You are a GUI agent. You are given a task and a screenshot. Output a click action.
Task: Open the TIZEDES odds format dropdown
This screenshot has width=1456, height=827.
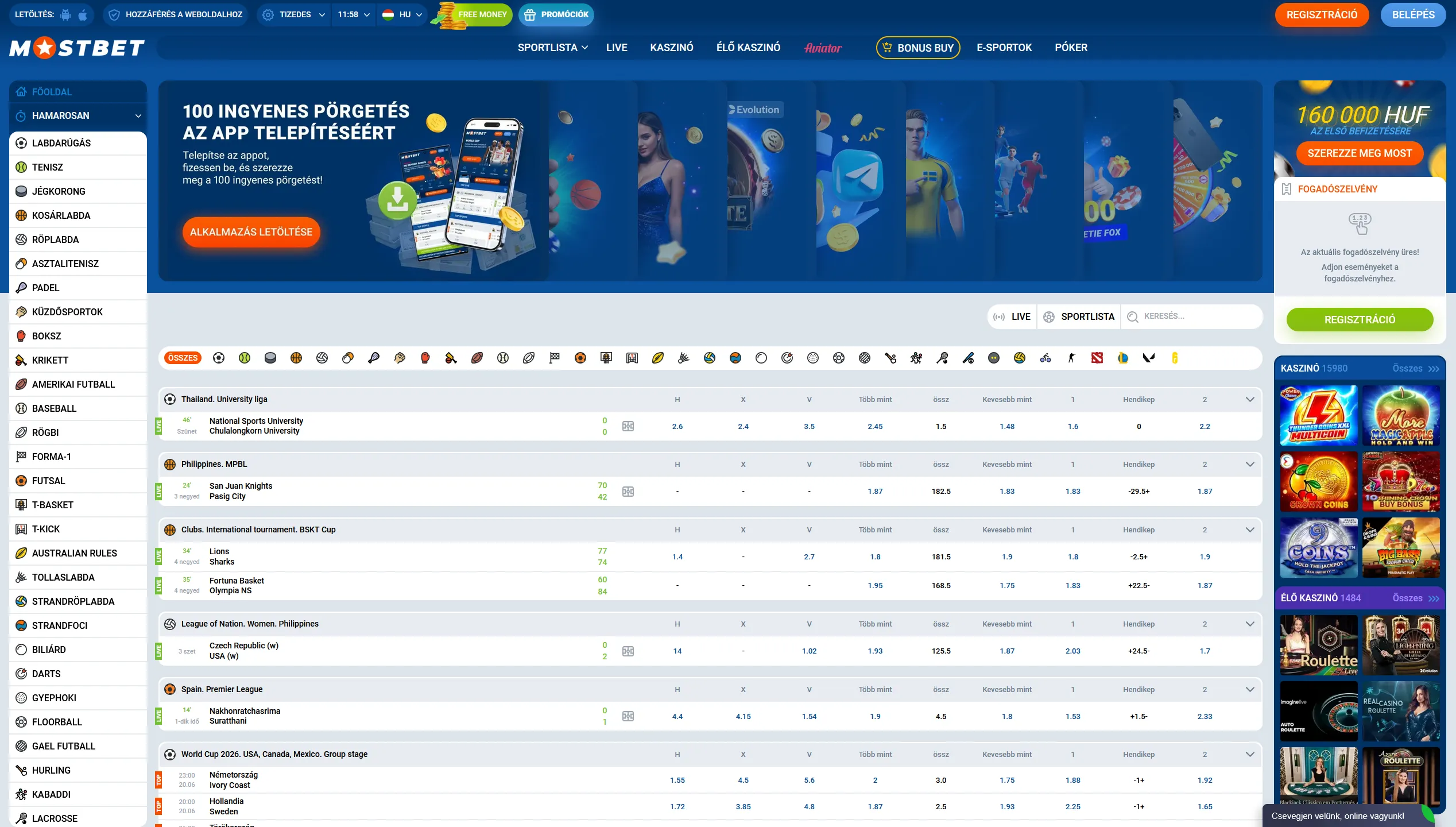coord(293,14)
